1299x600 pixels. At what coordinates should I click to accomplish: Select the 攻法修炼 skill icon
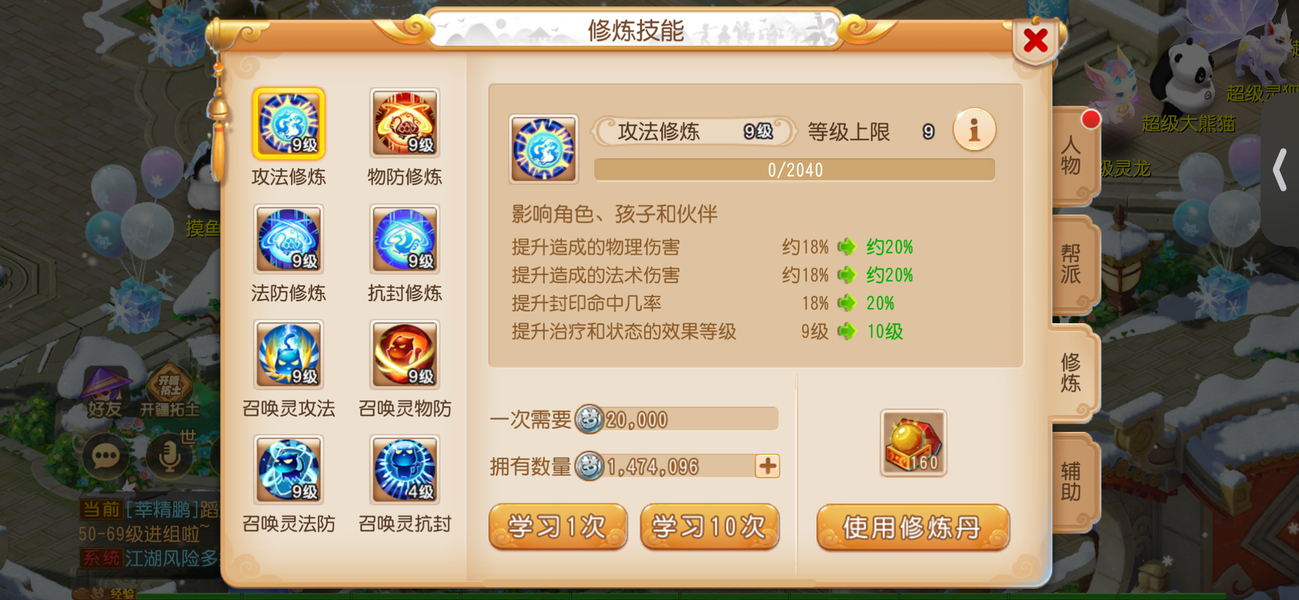tap(289, 124)
